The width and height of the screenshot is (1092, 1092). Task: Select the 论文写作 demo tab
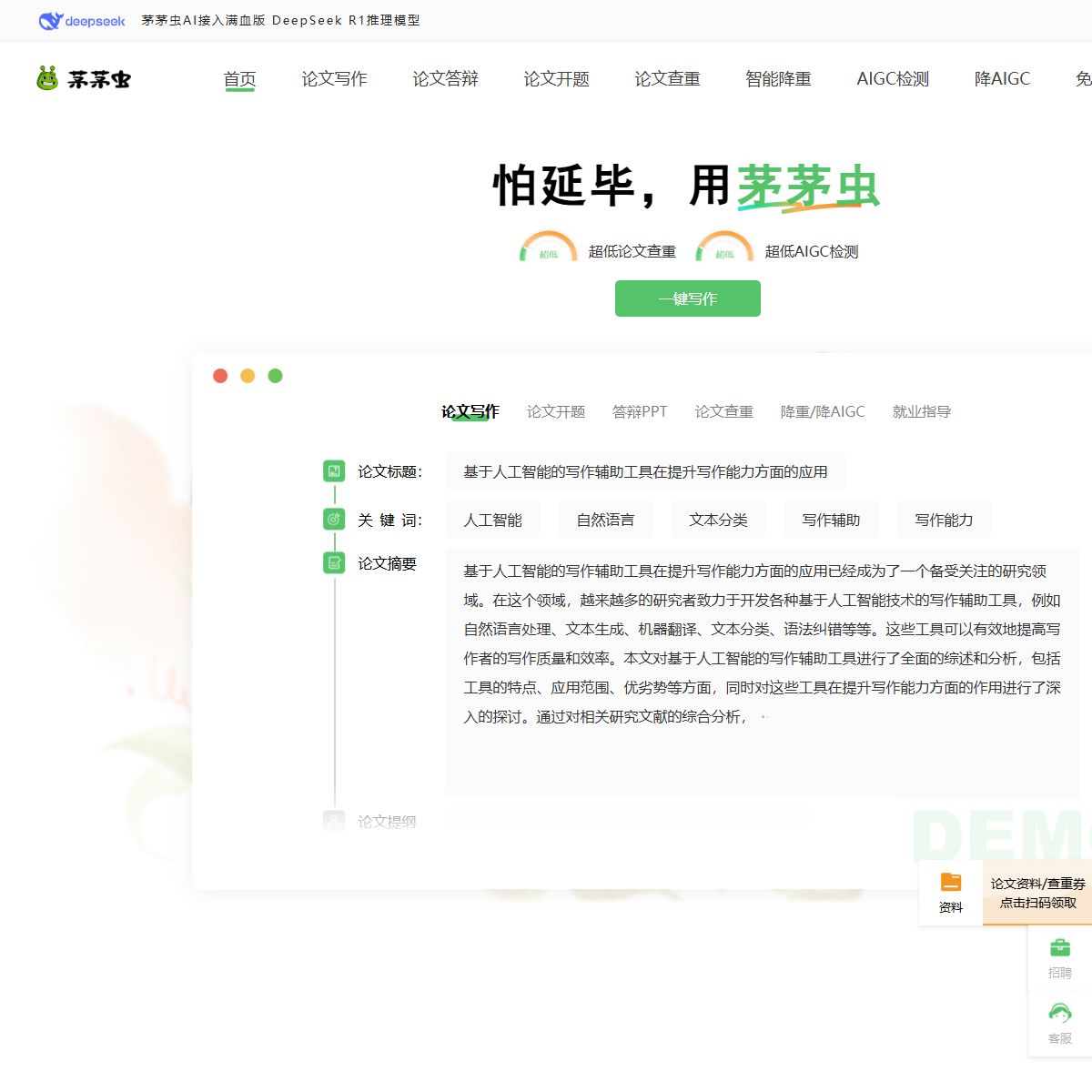[470, 411]
